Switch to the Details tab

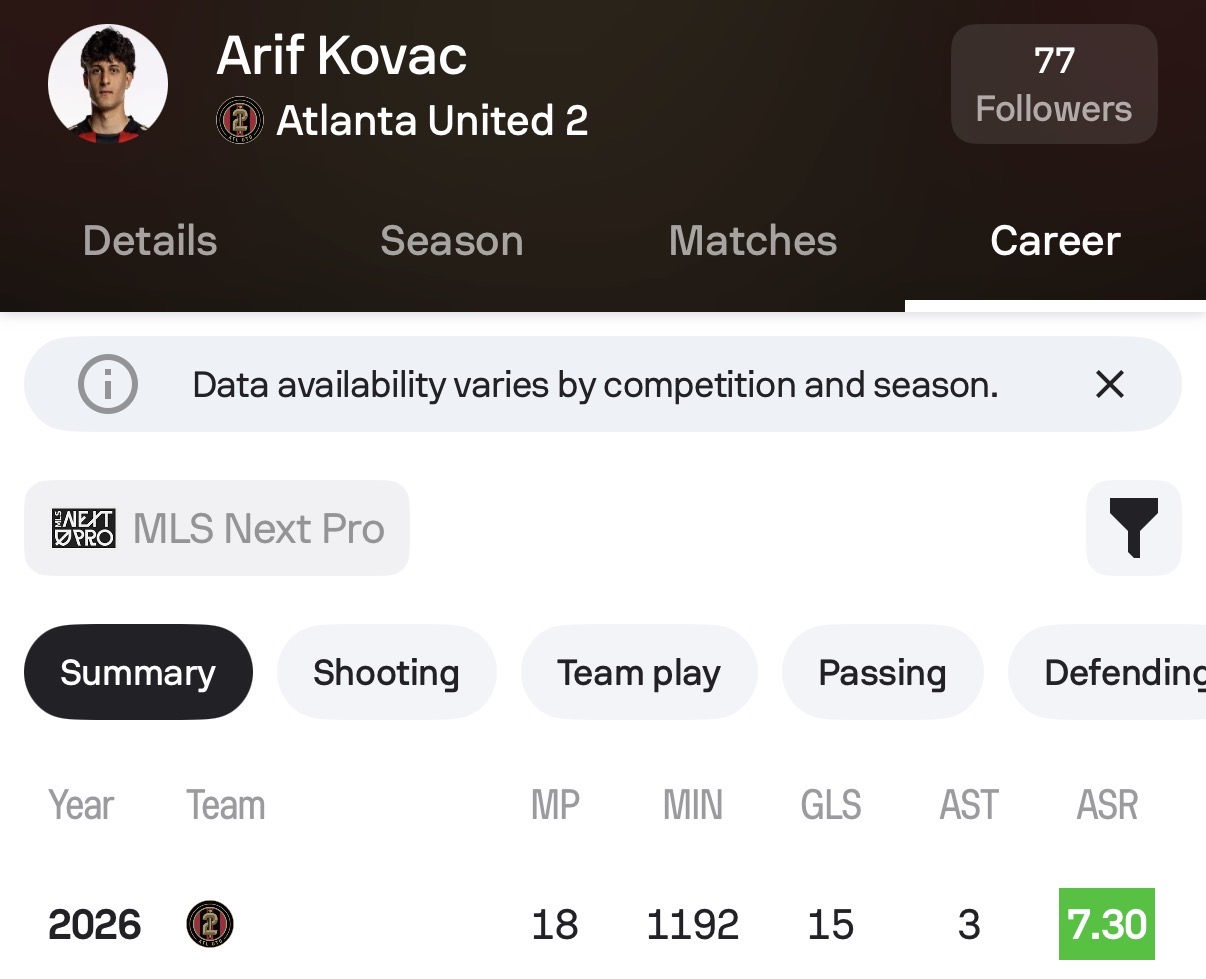pyautogui.click(x=150, y=241)
